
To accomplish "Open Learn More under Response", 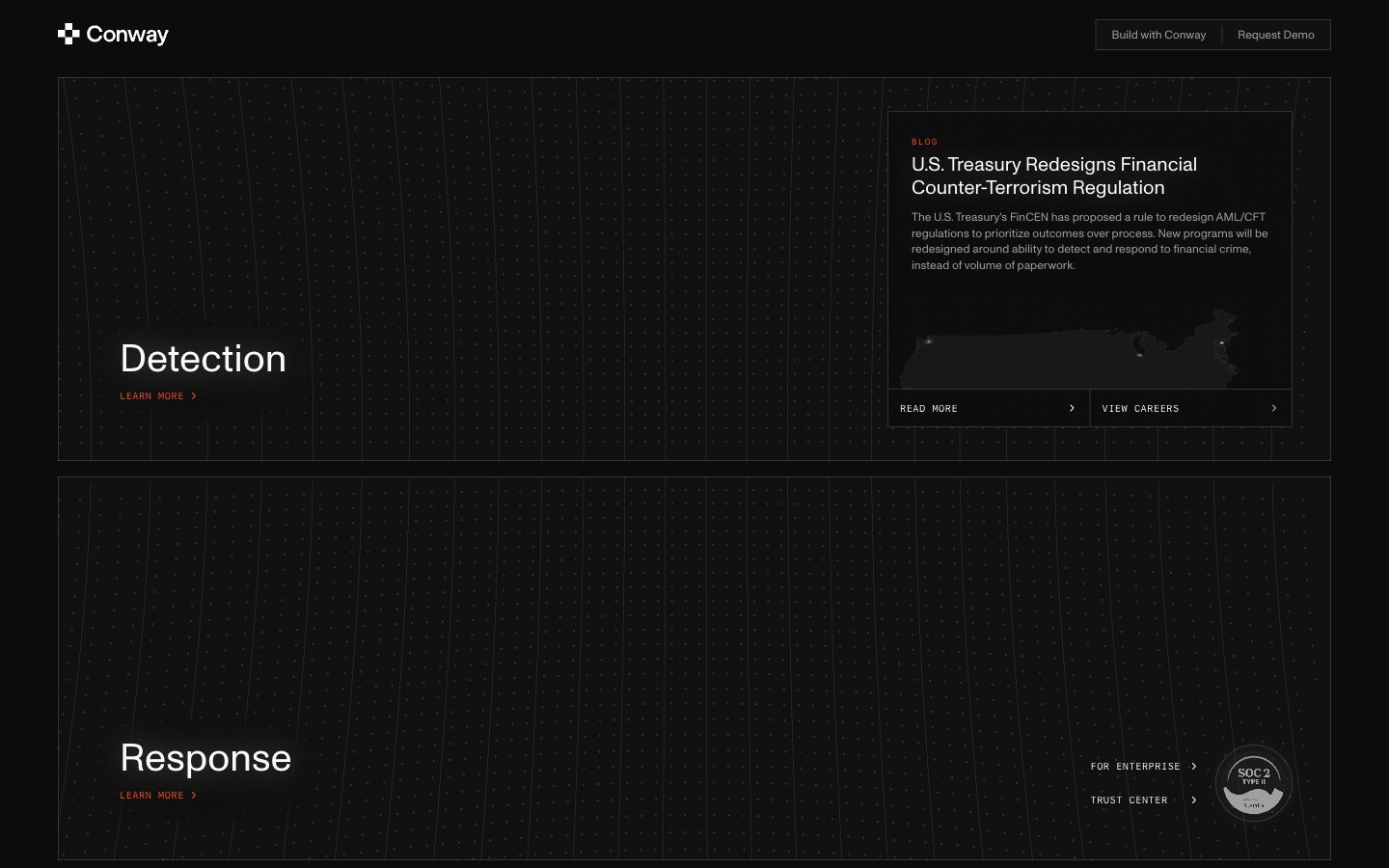I will pos(151,796).
